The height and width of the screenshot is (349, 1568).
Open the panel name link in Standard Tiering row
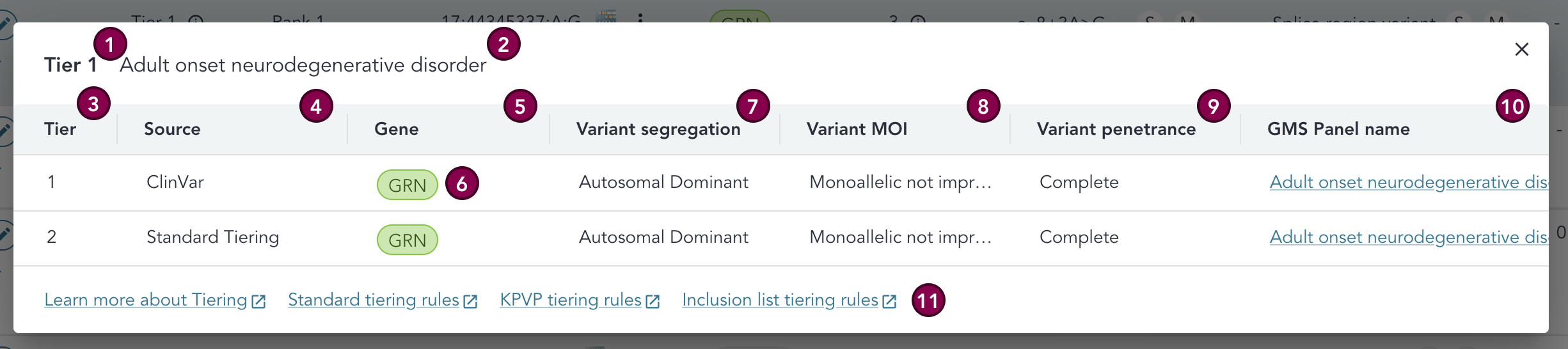point(1407,237)
